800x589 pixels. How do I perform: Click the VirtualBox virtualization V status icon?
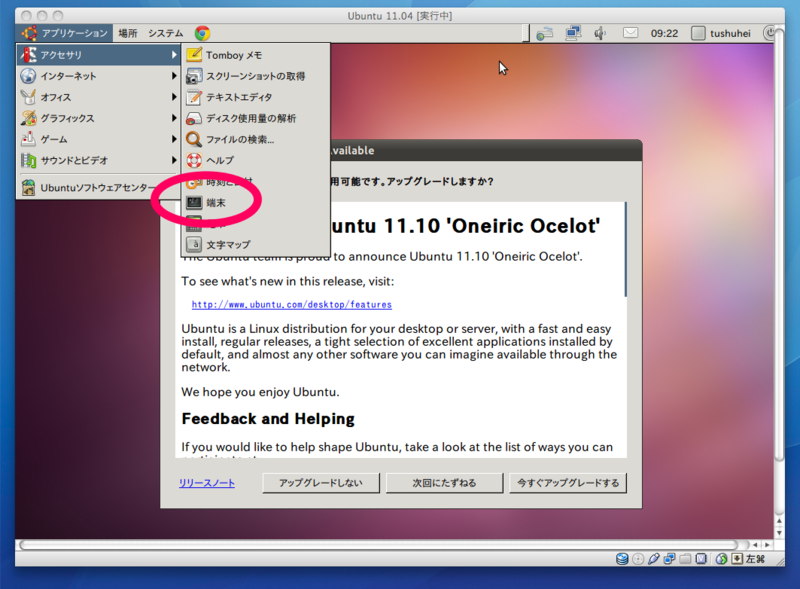(x=702, y=559)
